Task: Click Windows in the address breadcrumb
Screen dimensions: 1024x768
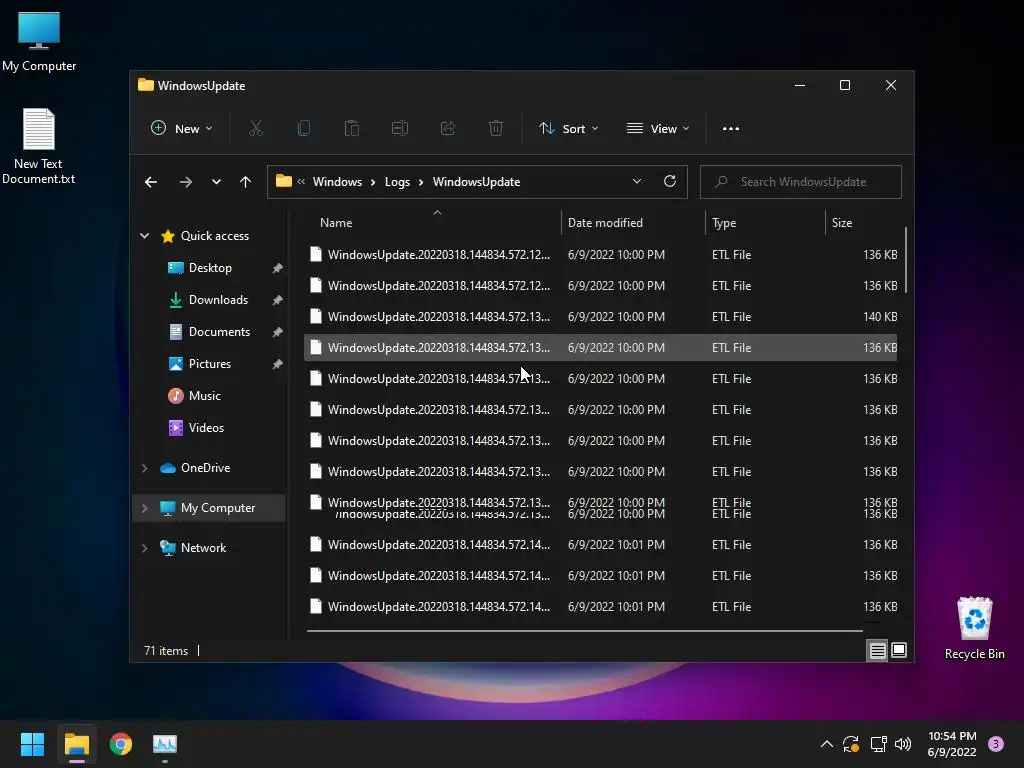Action: click(337, 182)
